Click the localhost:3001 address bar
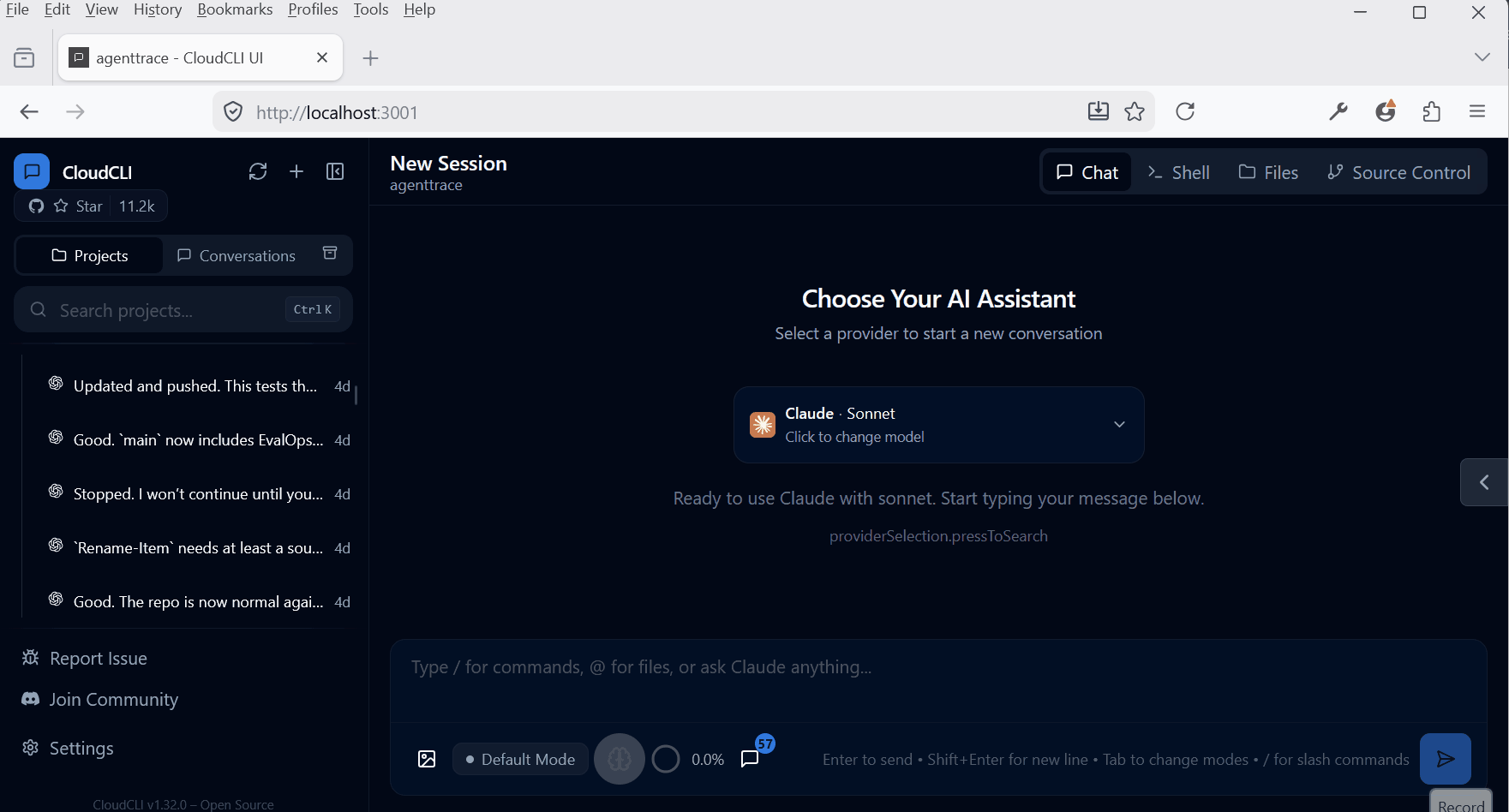The image size is (1509, 812). click(660, 112)
